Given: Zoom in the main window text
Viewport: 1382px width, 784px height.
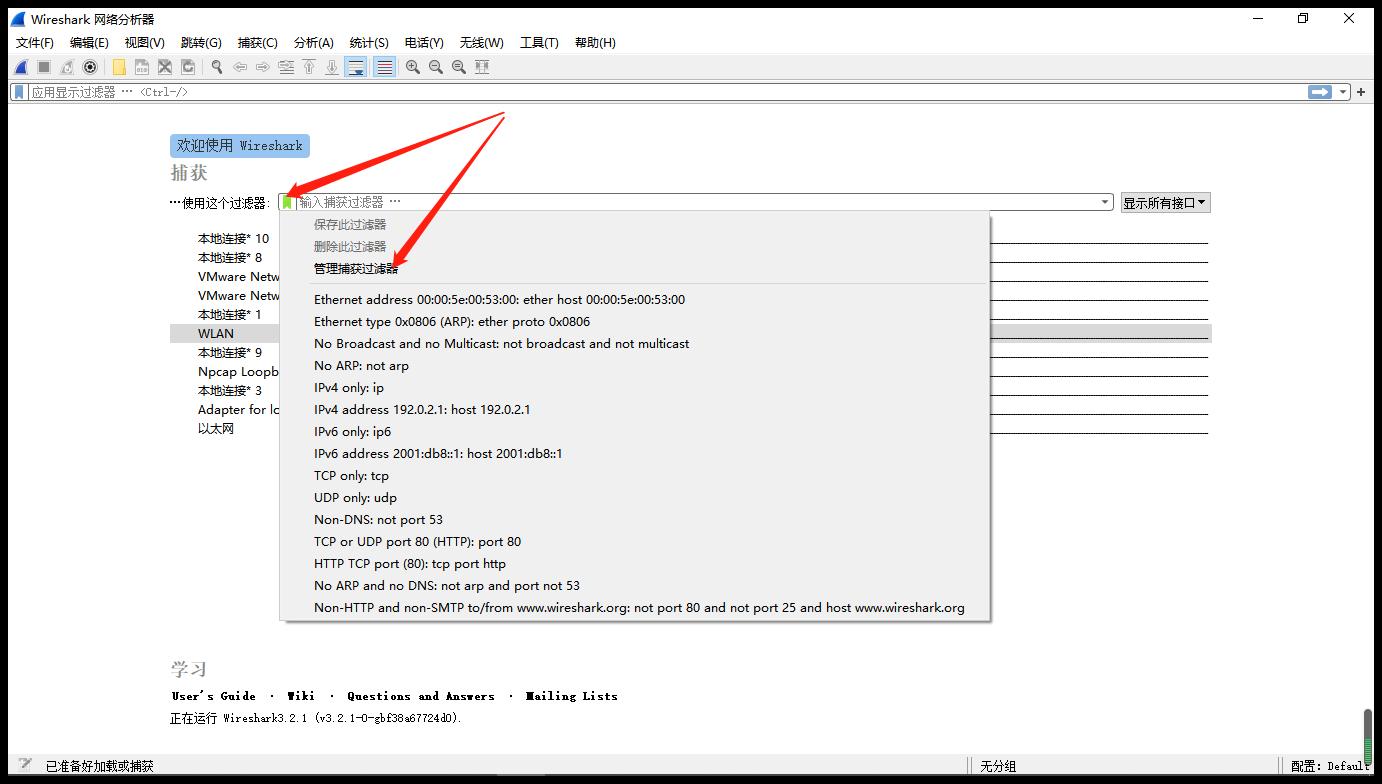Looking at the screenshot, I should (x=413, y=67).
